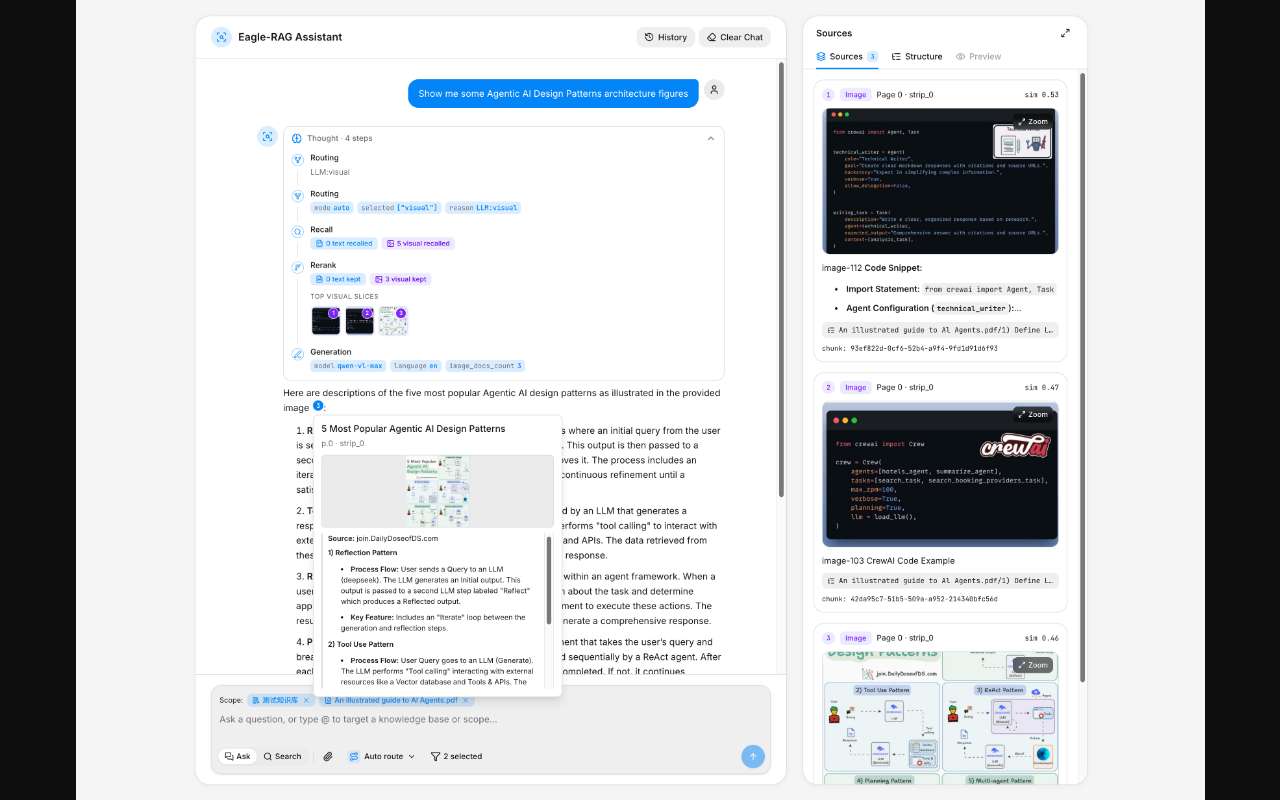
Task: Zoom the Design Patterns source image
Action: (1032, 665)
